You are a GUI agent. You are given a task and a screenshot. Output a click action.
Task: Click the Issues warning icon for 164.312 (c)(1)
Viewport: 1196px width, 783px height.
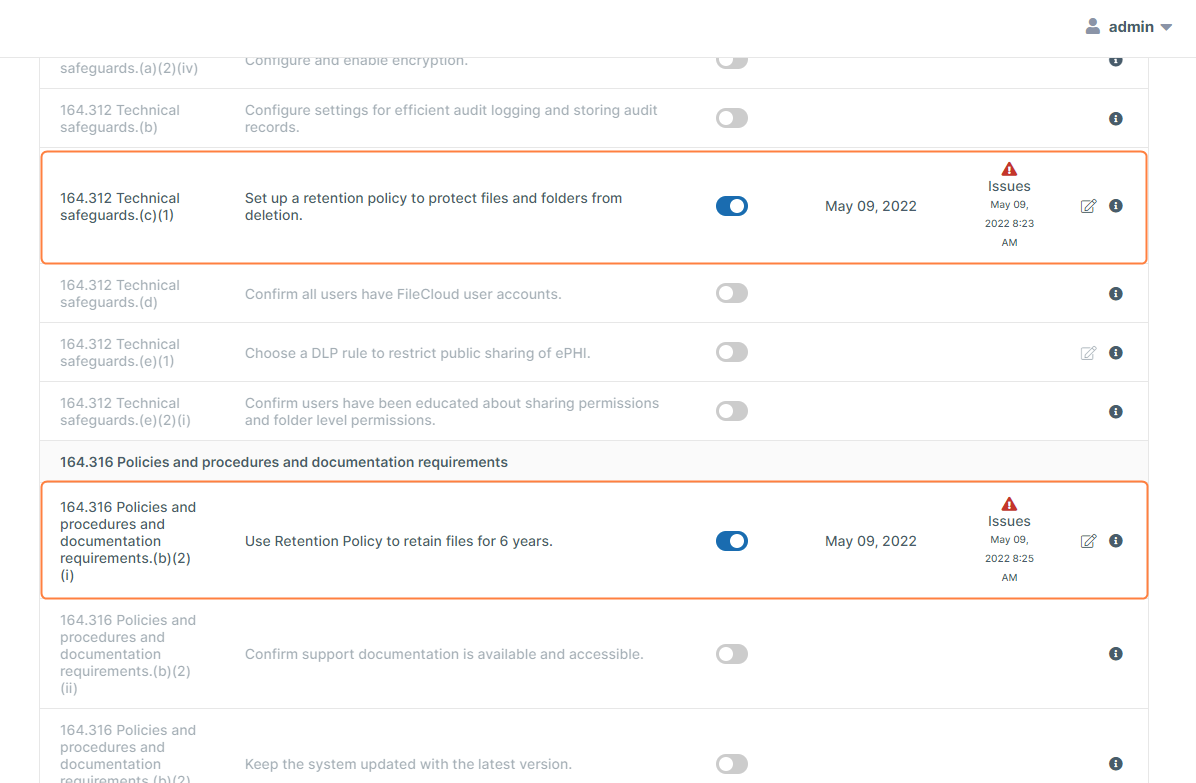[1009, 169]
